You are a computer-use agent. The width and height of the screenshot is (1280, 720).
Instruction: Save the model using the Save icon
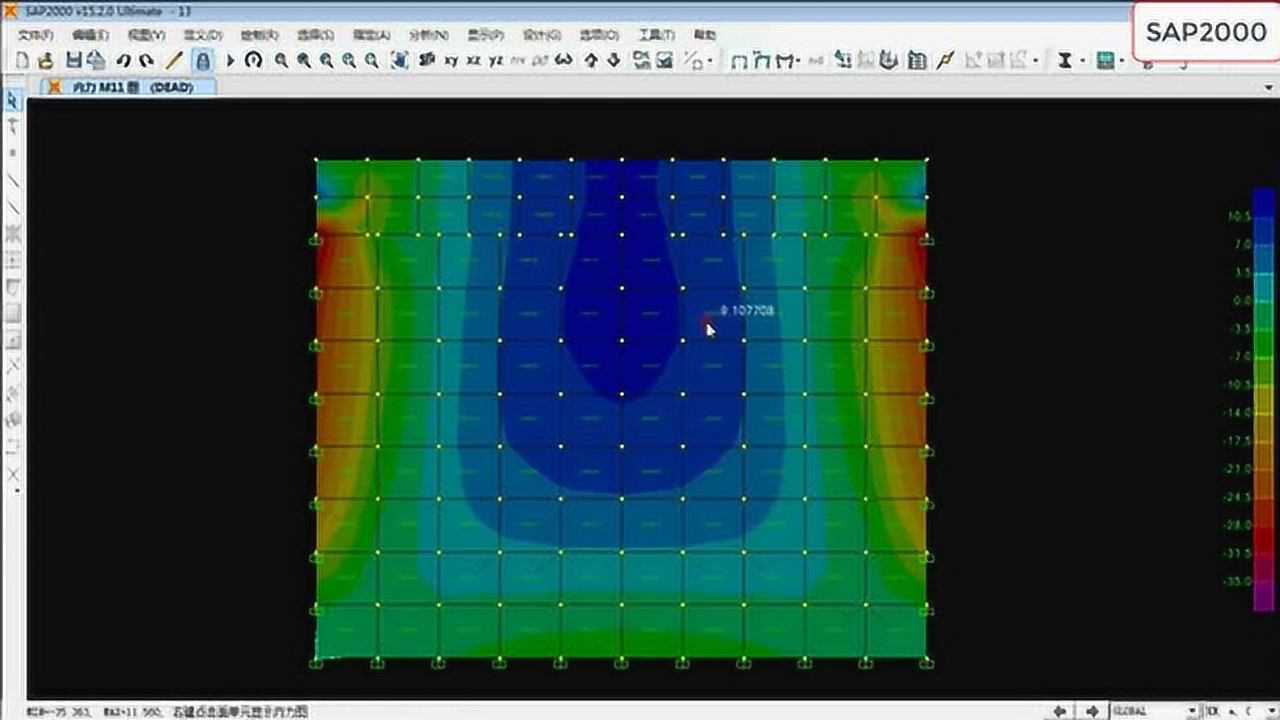[72, 60]
